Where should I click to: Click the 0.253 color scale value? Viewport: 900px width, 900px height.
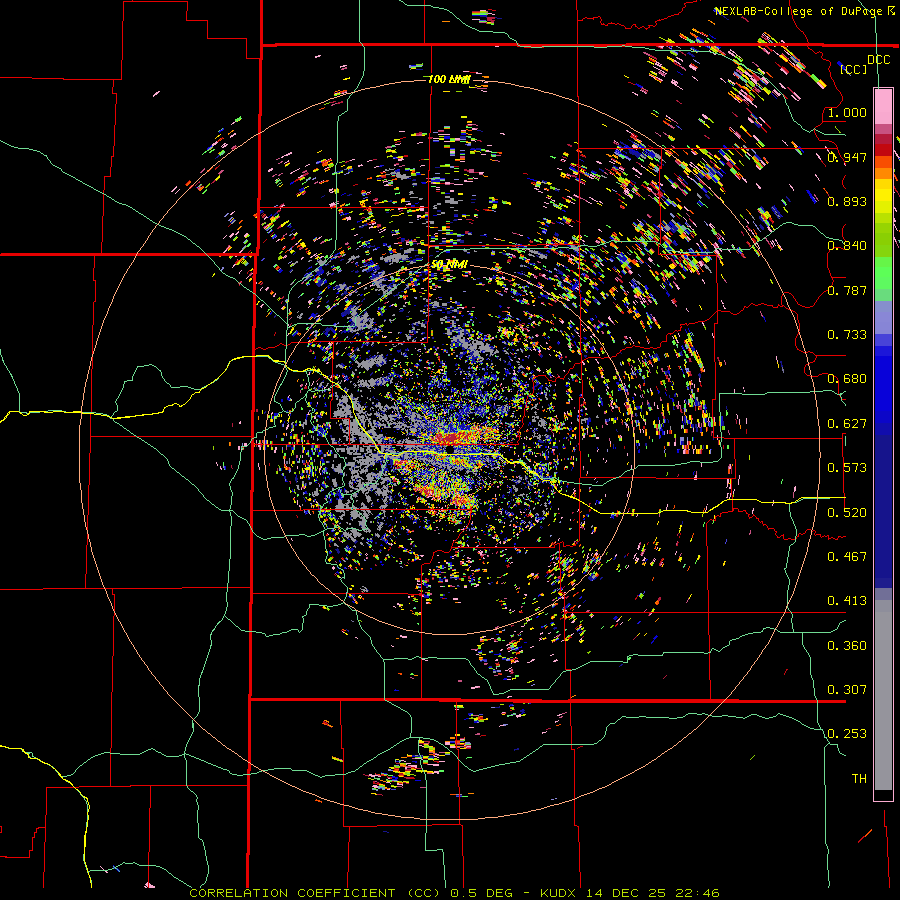pyautogui.click(x=847, y=734)
